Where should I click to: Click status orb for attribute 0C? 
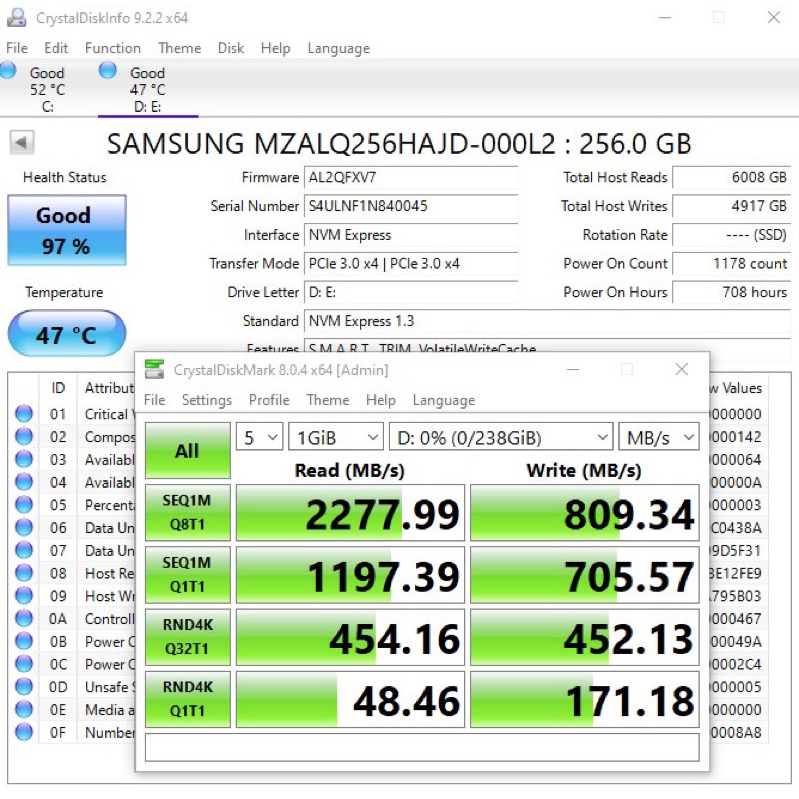pos(24,663)
